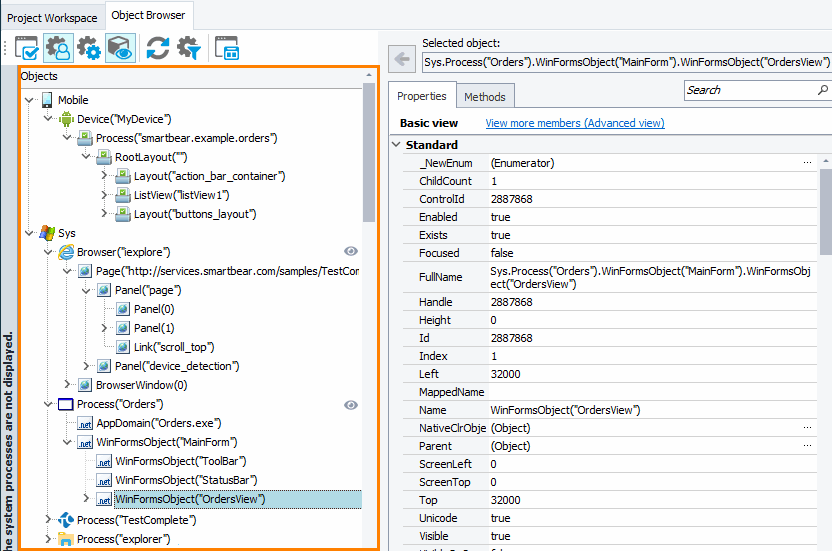Click the search magnifier icon in Search box
This screenshot has width=832, height=551.
click(x=822, y=90)
